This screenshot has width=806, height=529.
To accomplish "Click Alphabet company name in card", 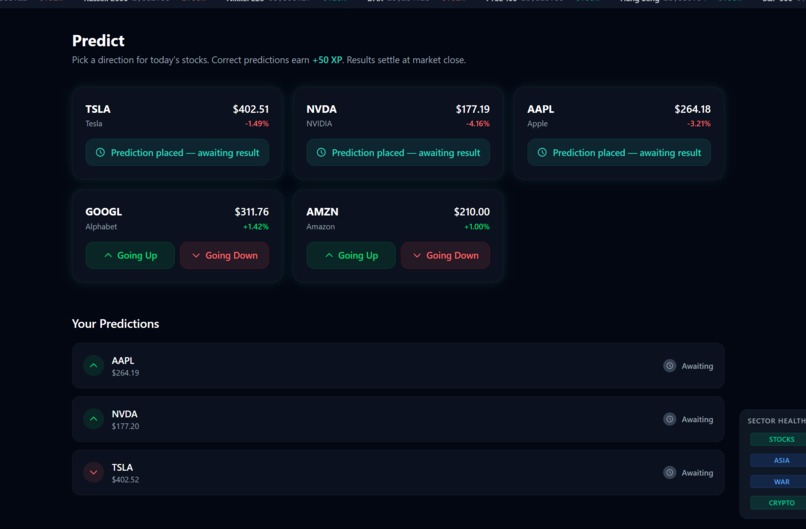I will (x=101, y=227).
